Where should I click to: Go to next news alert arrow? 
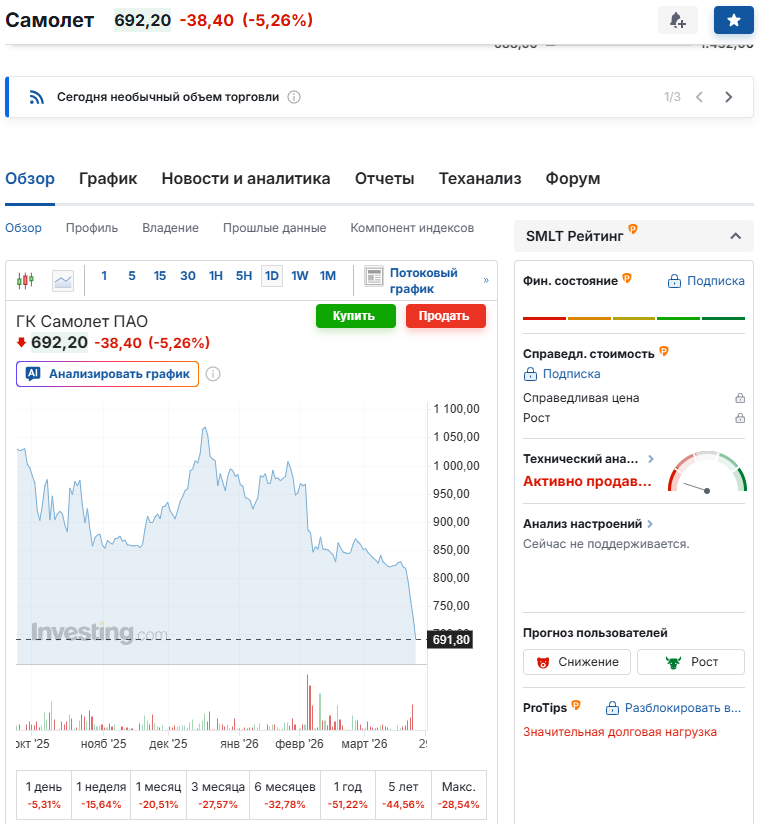729,97
